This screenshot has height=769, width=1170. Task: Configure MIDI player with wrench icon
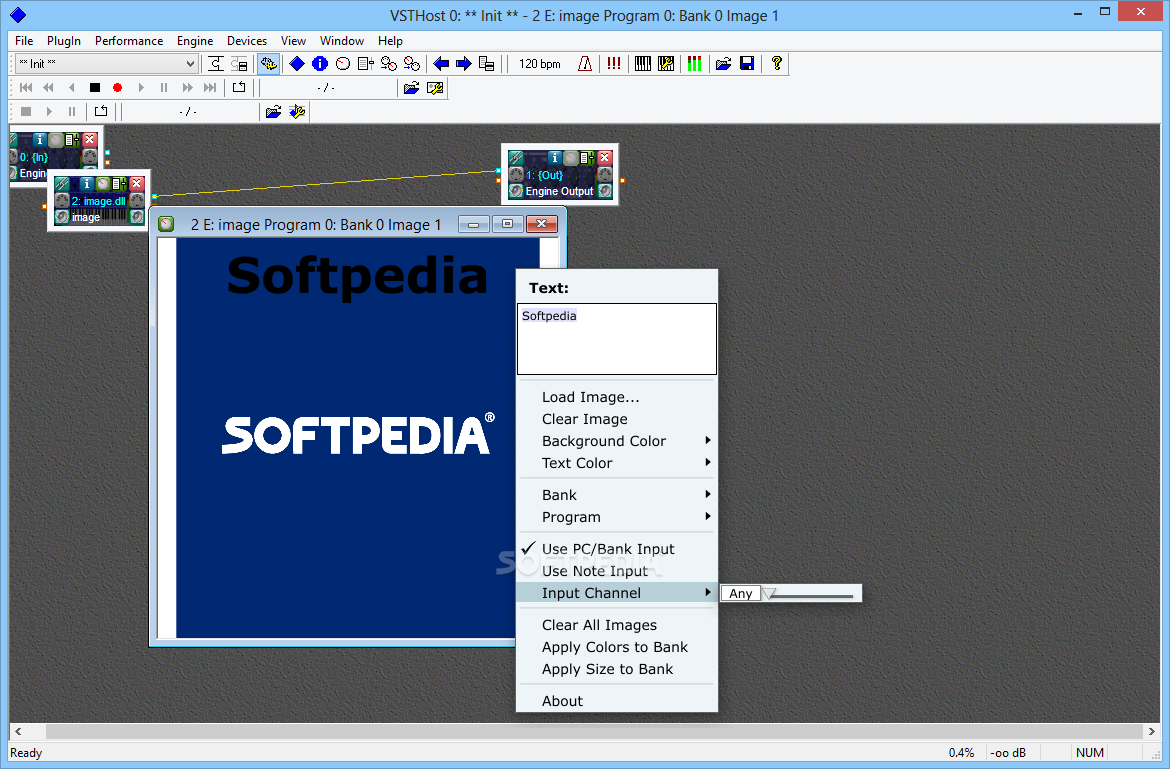pos(435,88)
